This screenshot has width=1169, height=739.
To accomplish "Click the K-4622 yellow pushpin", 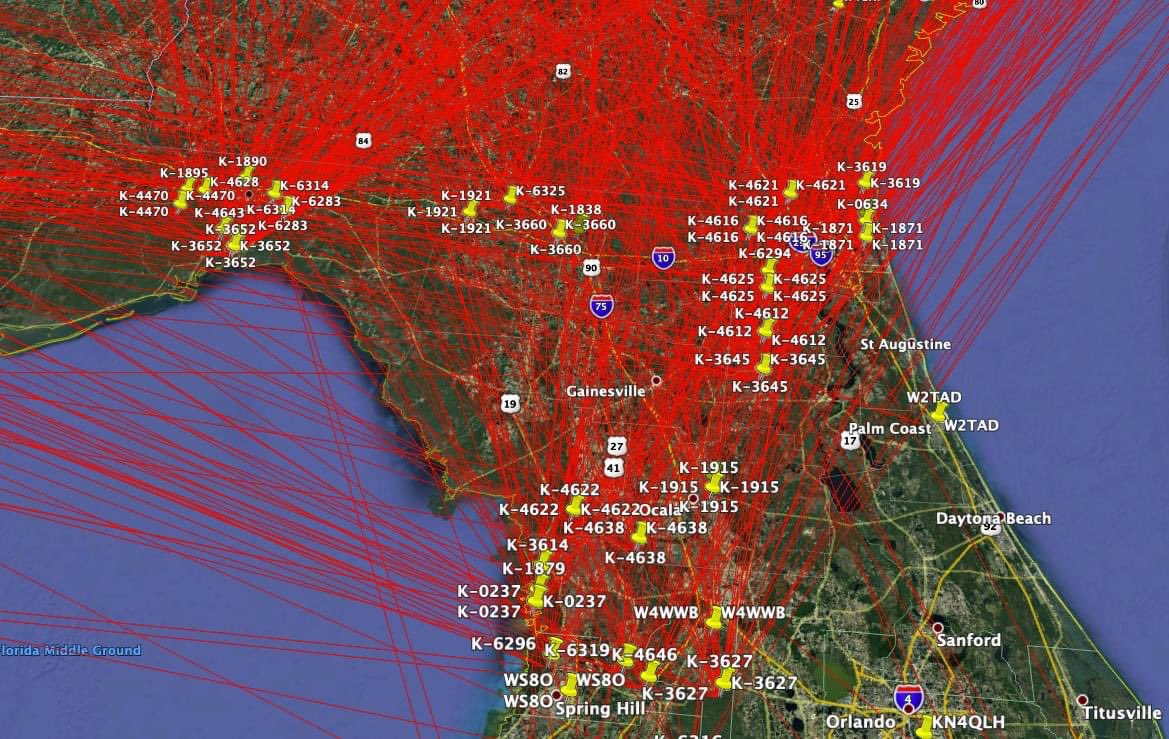I will point(573,507).
